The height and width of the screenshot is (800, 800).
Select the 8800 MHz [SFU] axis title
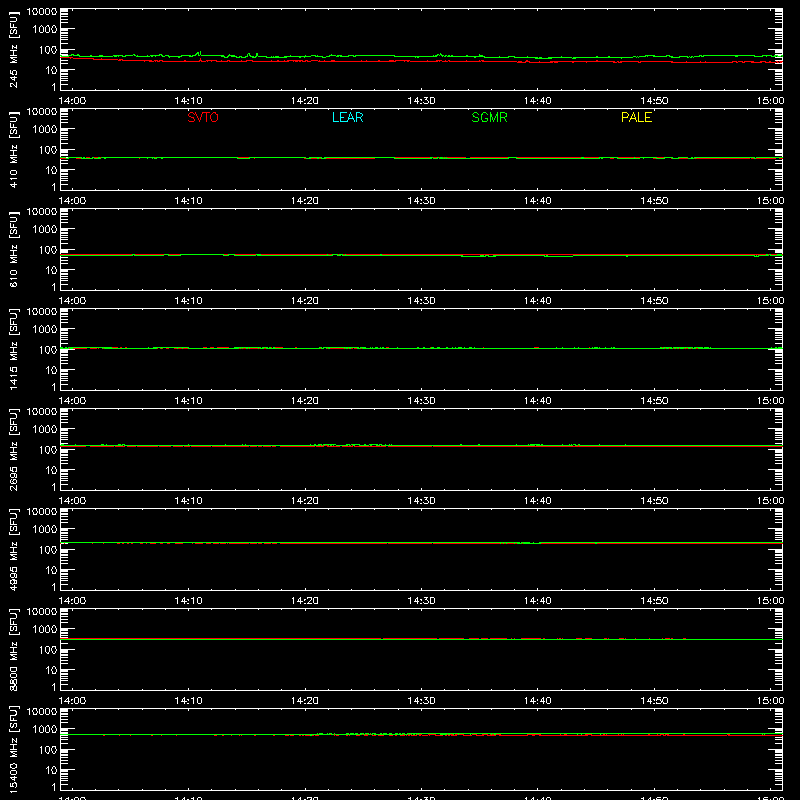tap(14, 649)
